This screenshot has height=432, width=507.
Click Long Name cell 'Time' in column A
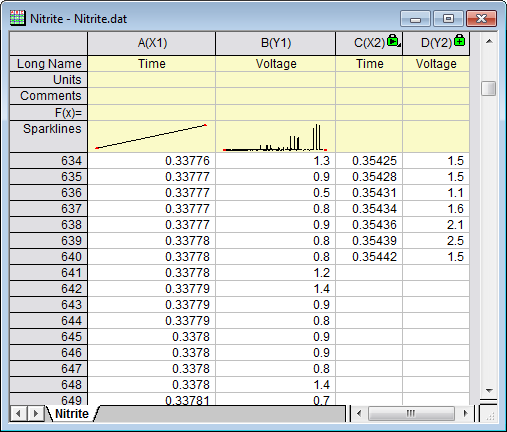[152, 64]
